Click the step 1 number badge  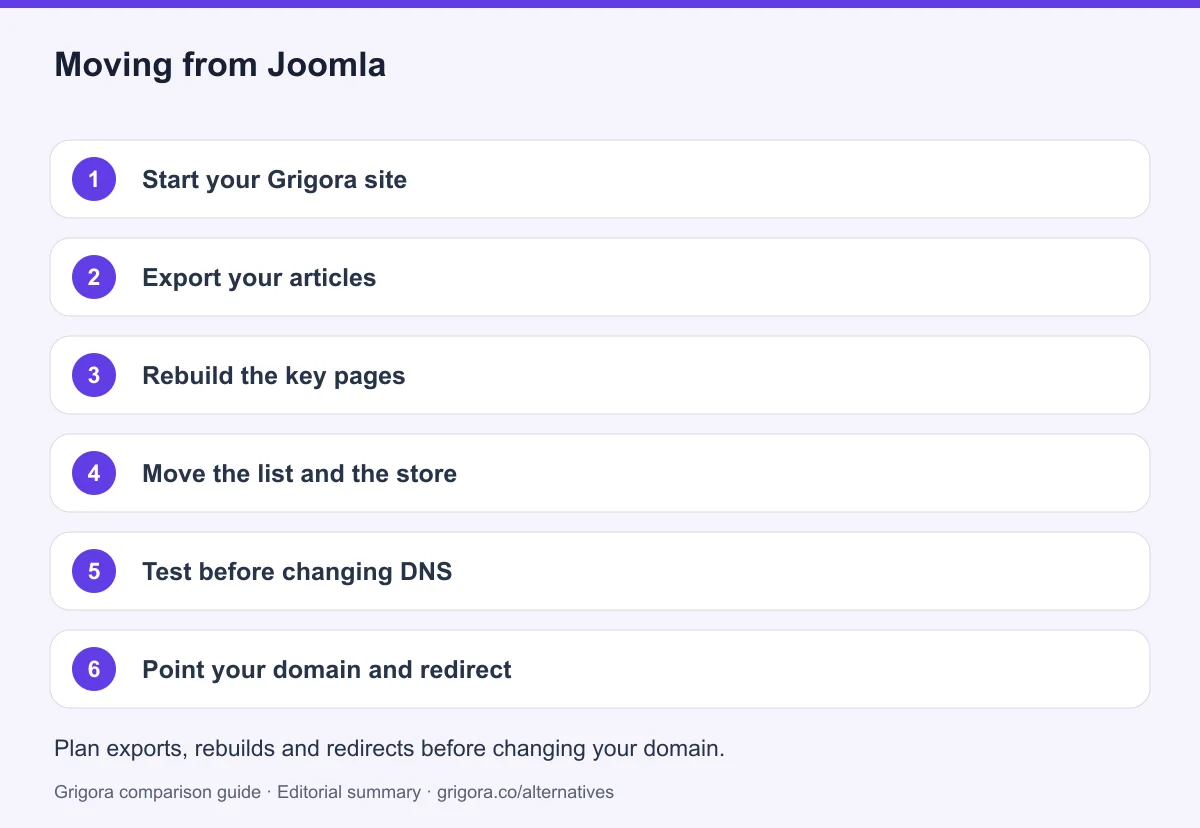[x=94, y=179]
